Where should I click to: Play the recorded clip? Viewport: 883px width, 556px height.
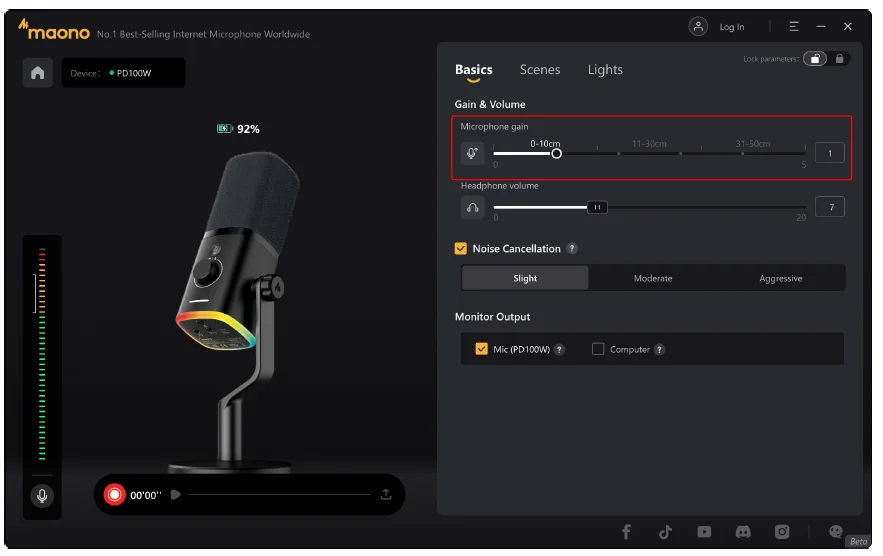point(176,495)
